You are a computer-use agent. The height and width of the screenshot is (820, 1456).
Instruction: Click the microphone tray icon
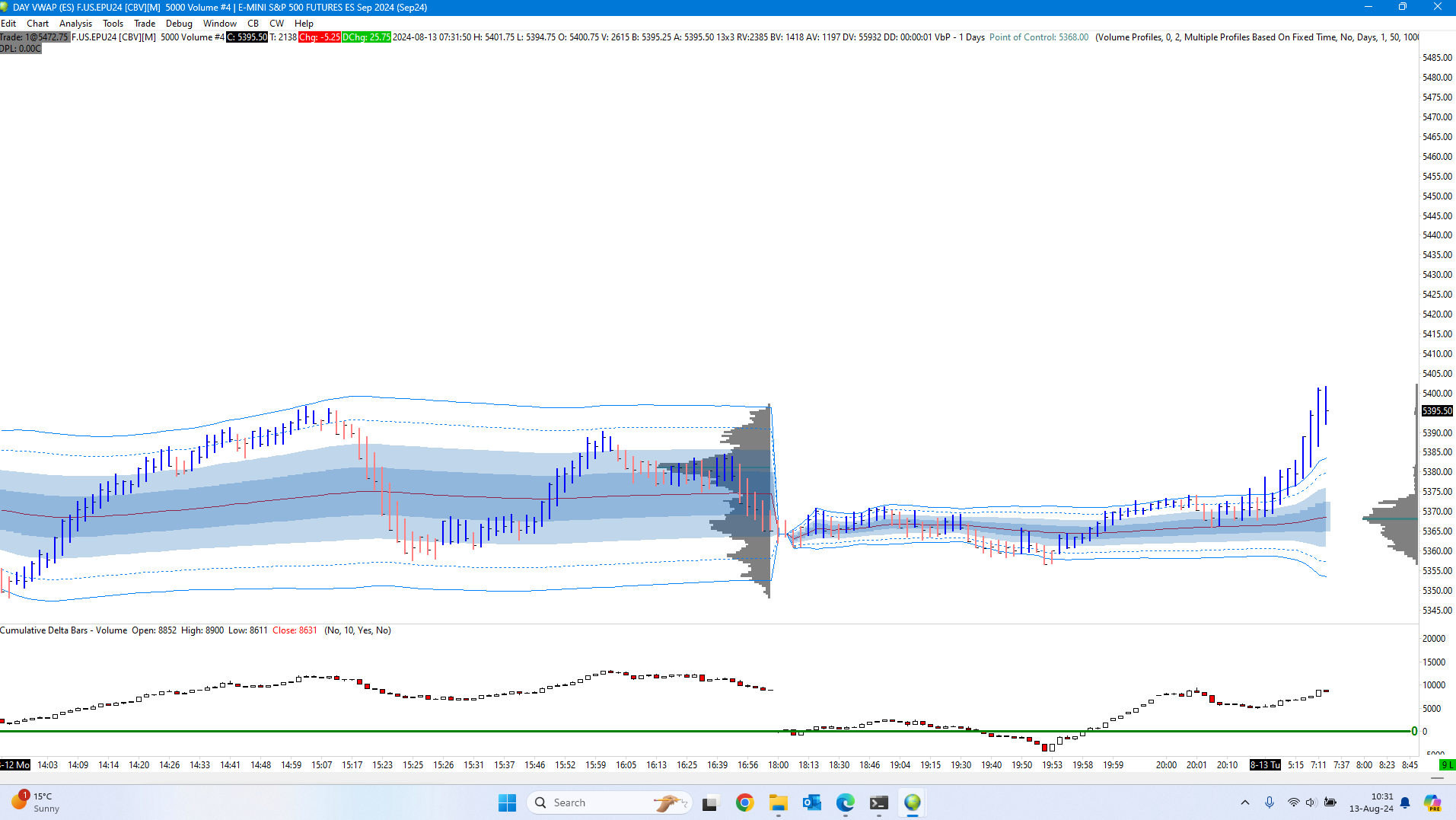1270,802
